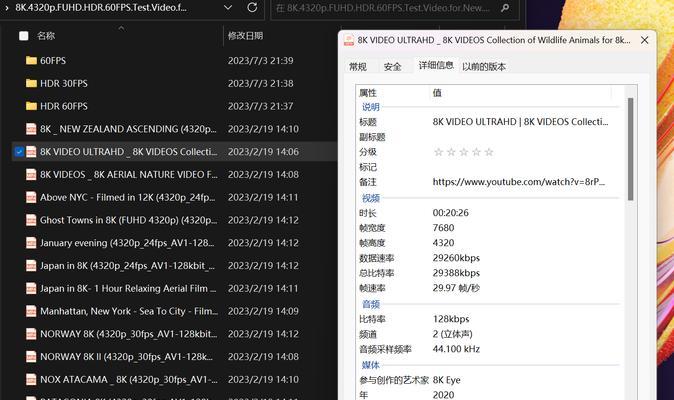Click the NOX ATACAMA file icon
674x400 pixels.
[31, 379]
